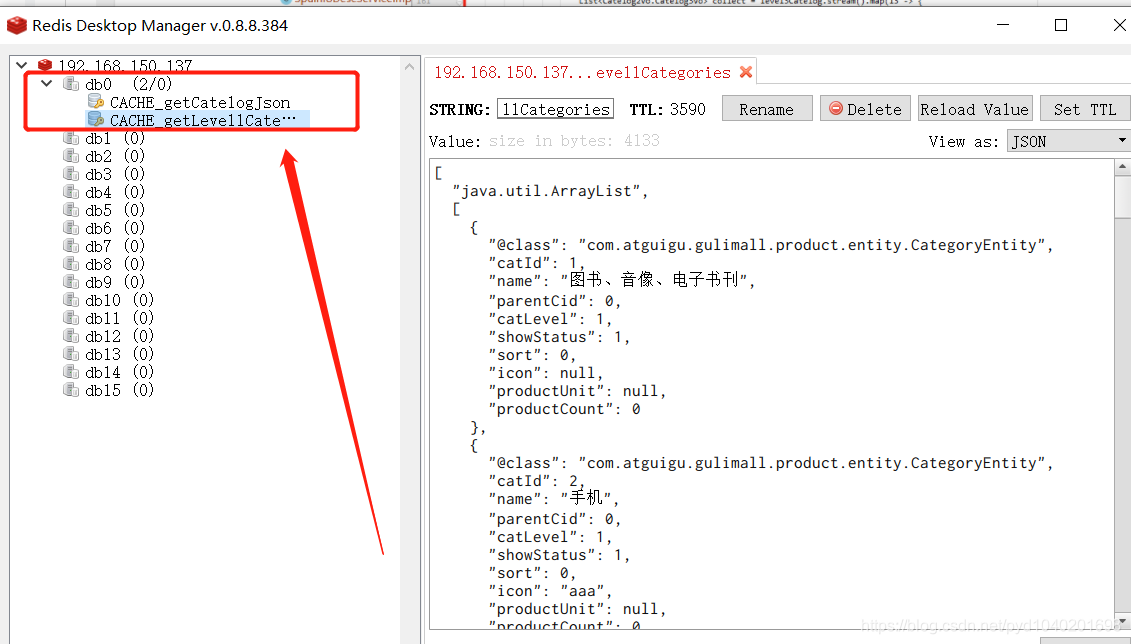
Task: Click the db3 database icon
Action: (x=71, y=174)
